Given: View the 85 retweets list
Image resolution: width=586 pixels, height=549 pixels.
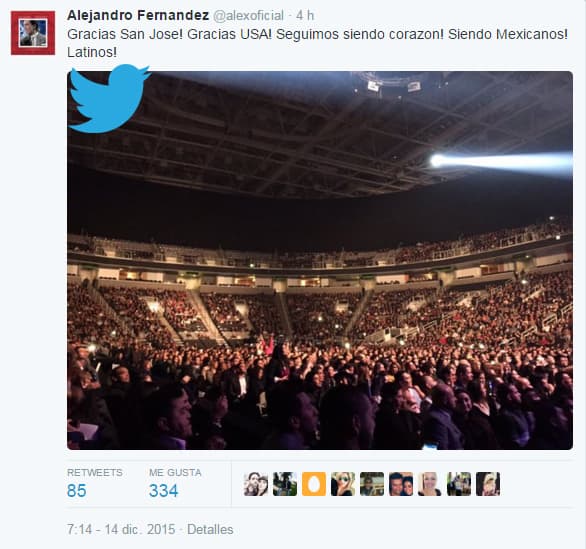Looking at the screenshot, I should point(95,484).
